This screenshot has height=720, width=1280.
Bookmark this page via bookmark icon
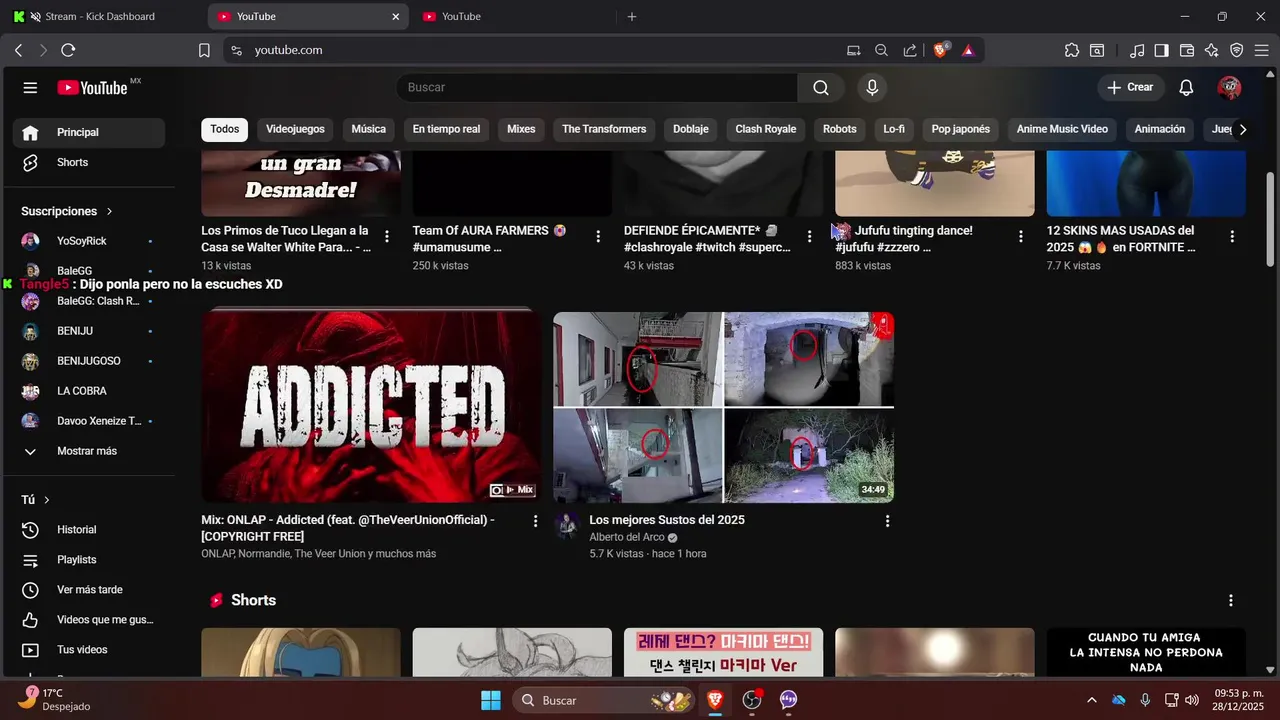(x=204, y=50)
